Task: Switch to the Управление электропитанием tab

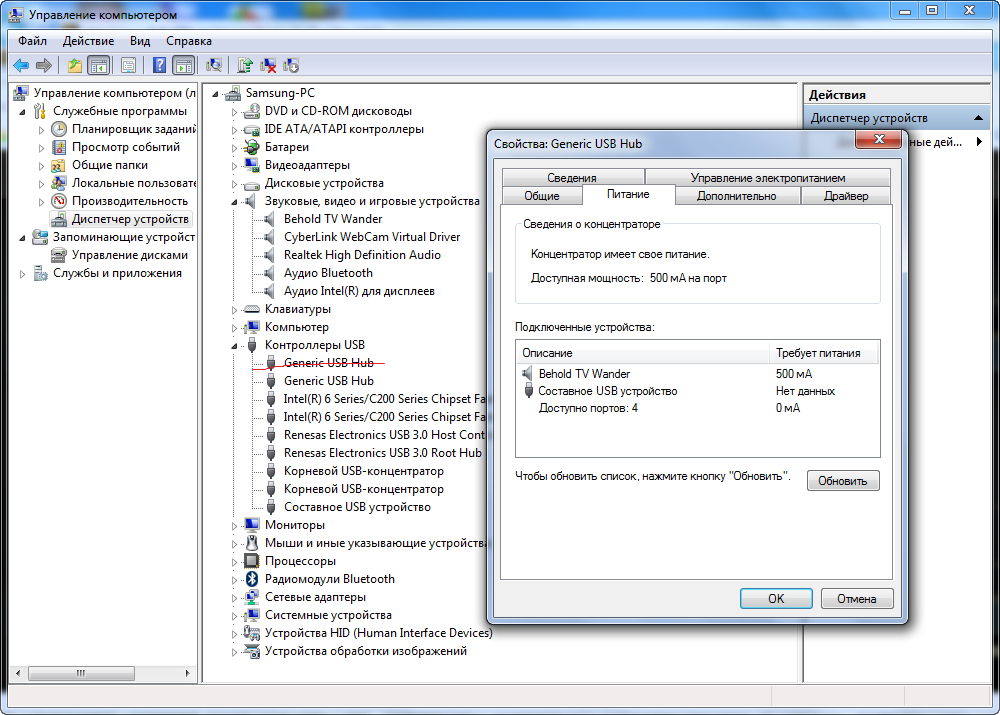Action: tap(767, 178)
